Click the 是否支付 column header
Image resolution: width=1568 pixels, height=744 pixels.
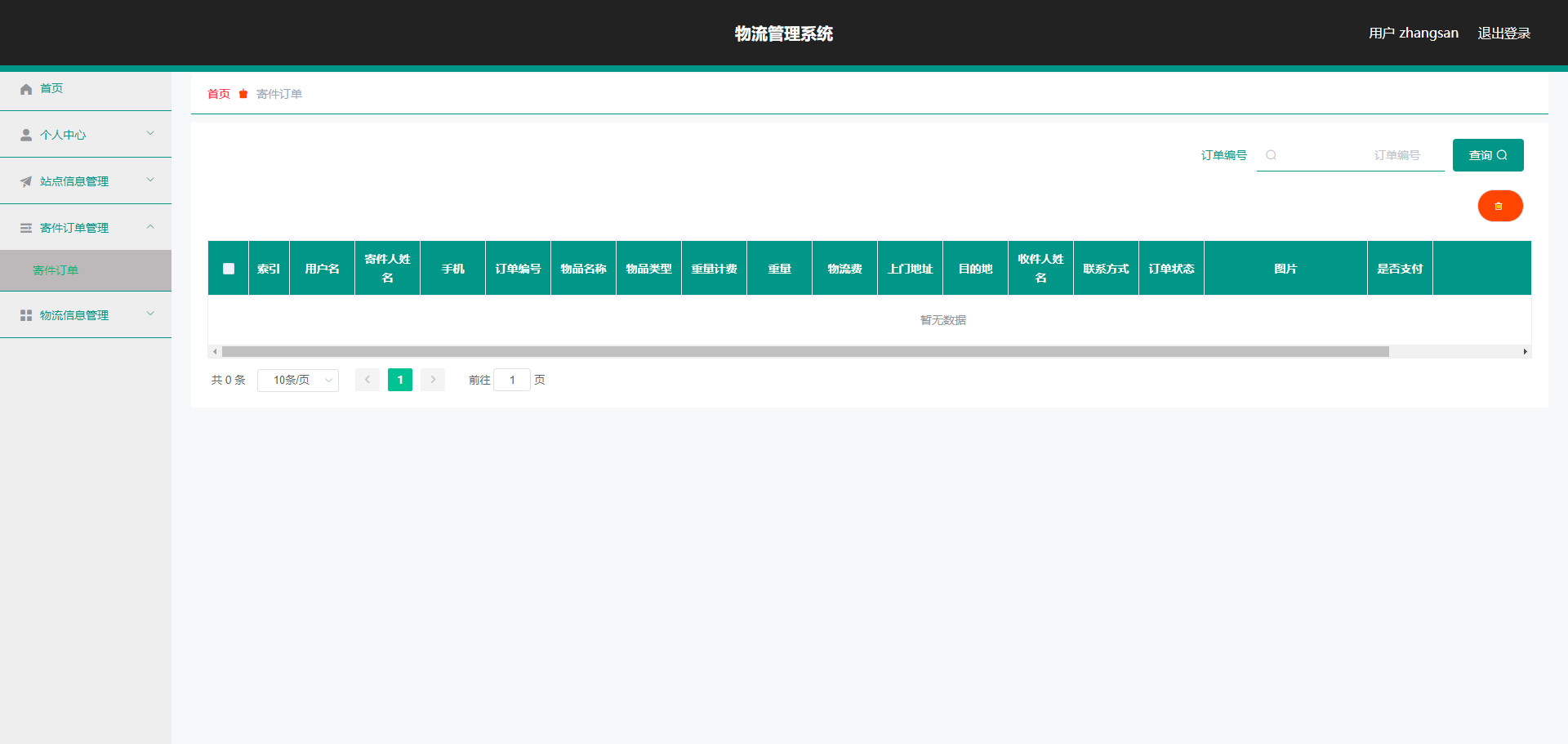click(1401, 269)
